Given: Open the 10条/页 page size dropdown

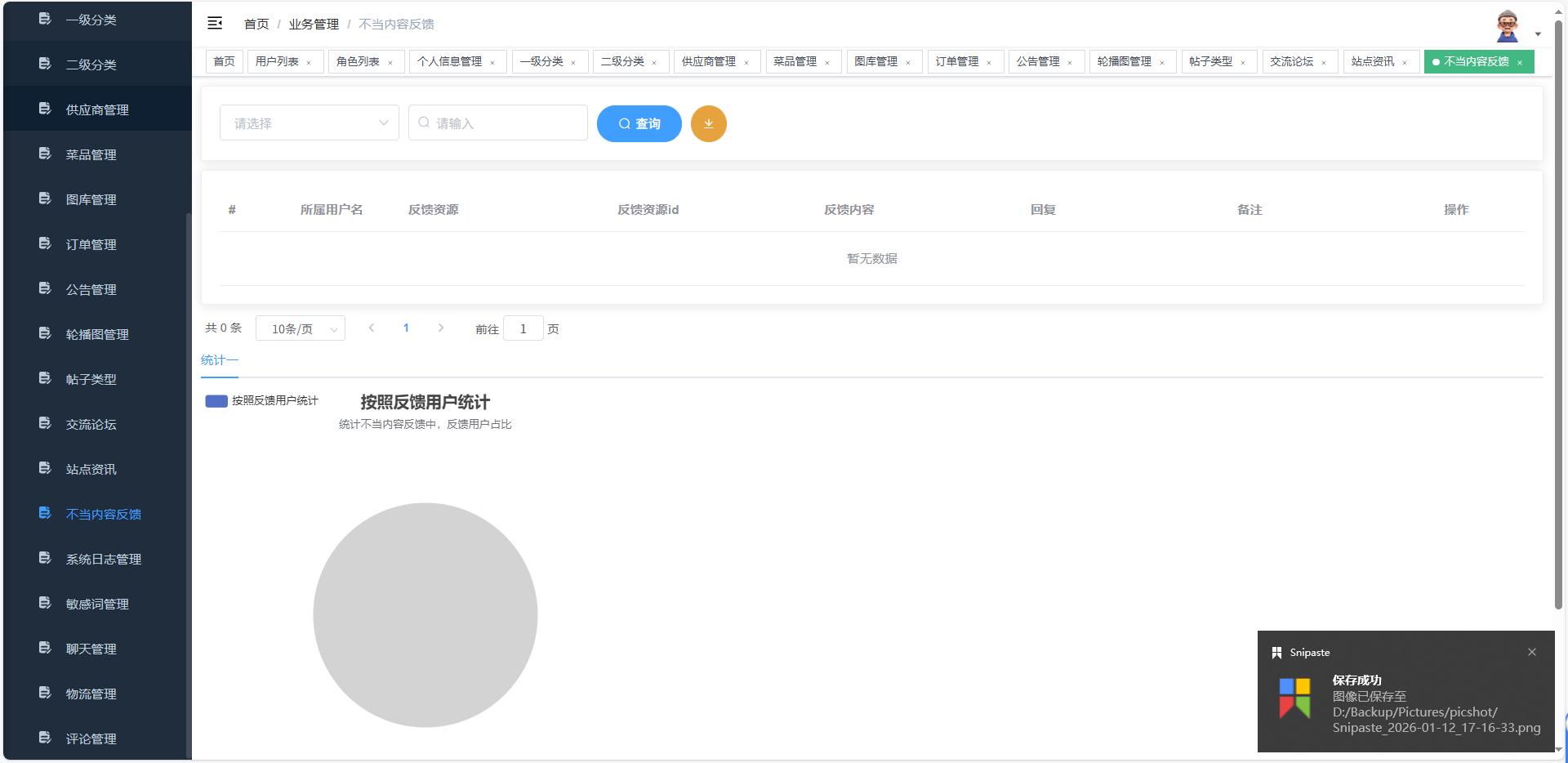Looking at the screenshot, I should (300, 328).
